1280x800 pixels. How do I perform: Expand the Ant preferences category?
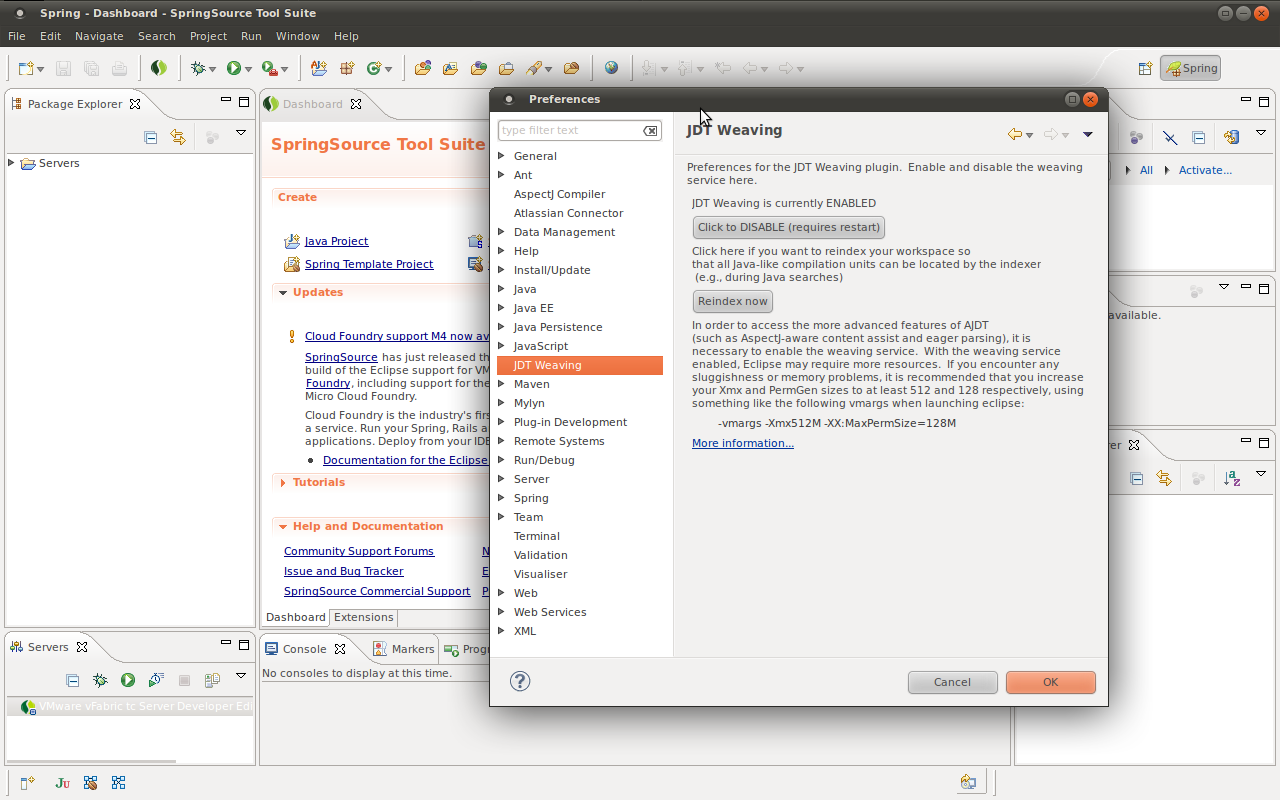[x=502, y=175]
